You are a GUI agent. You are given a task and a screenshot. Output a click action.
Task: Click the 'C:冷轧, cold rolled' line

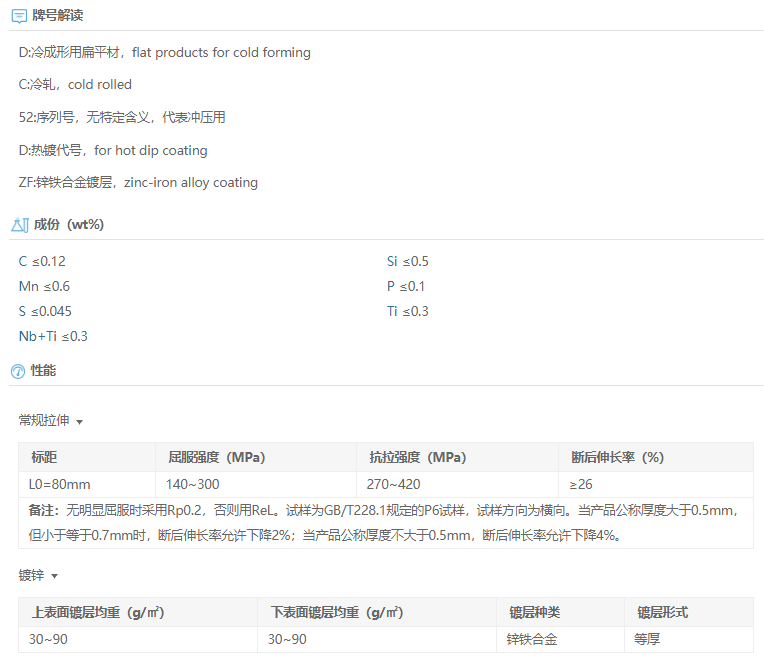pyautogui.click(x=75, y=85)
